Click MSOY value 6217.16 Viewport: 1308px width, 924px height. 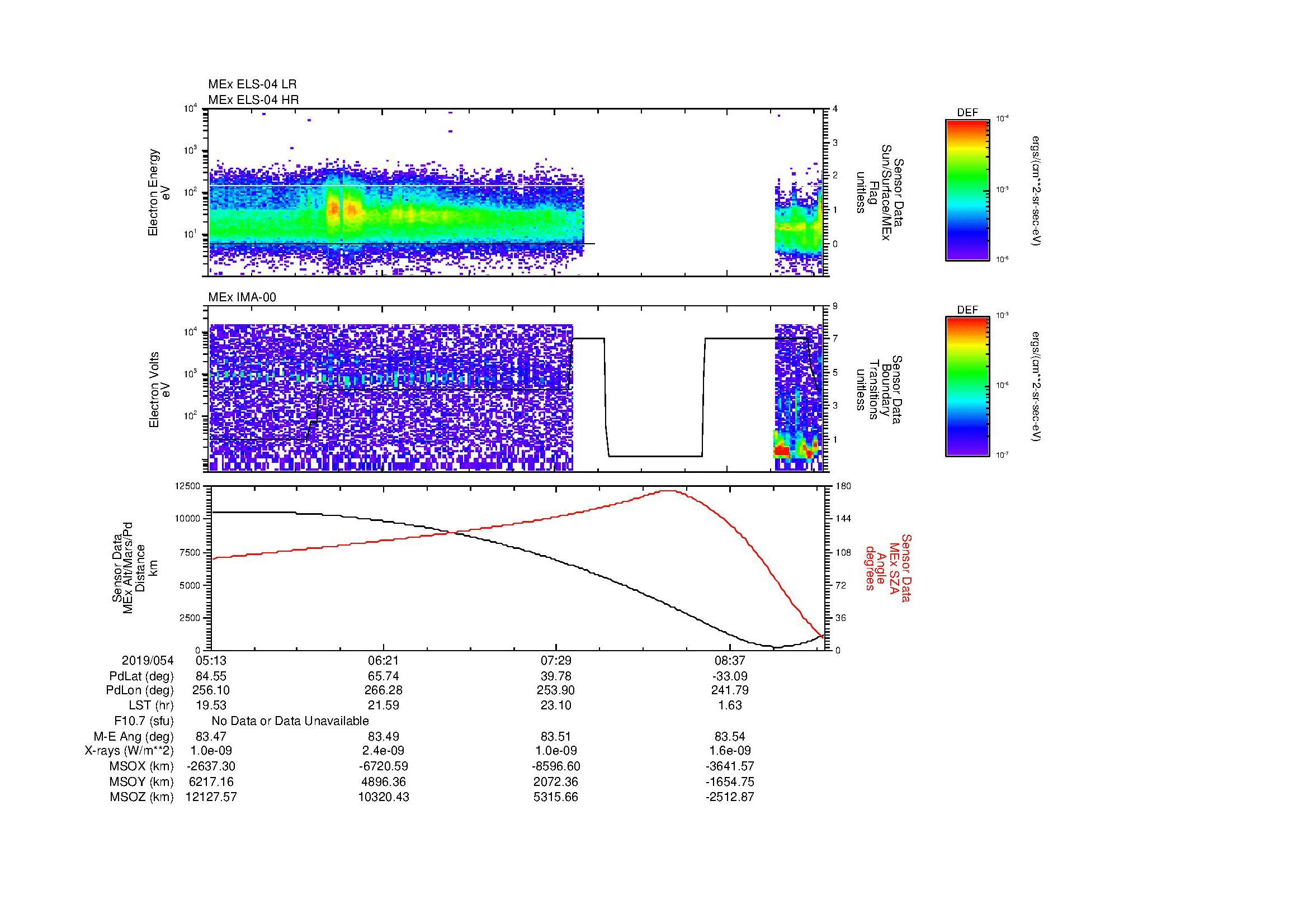point(211,781)
